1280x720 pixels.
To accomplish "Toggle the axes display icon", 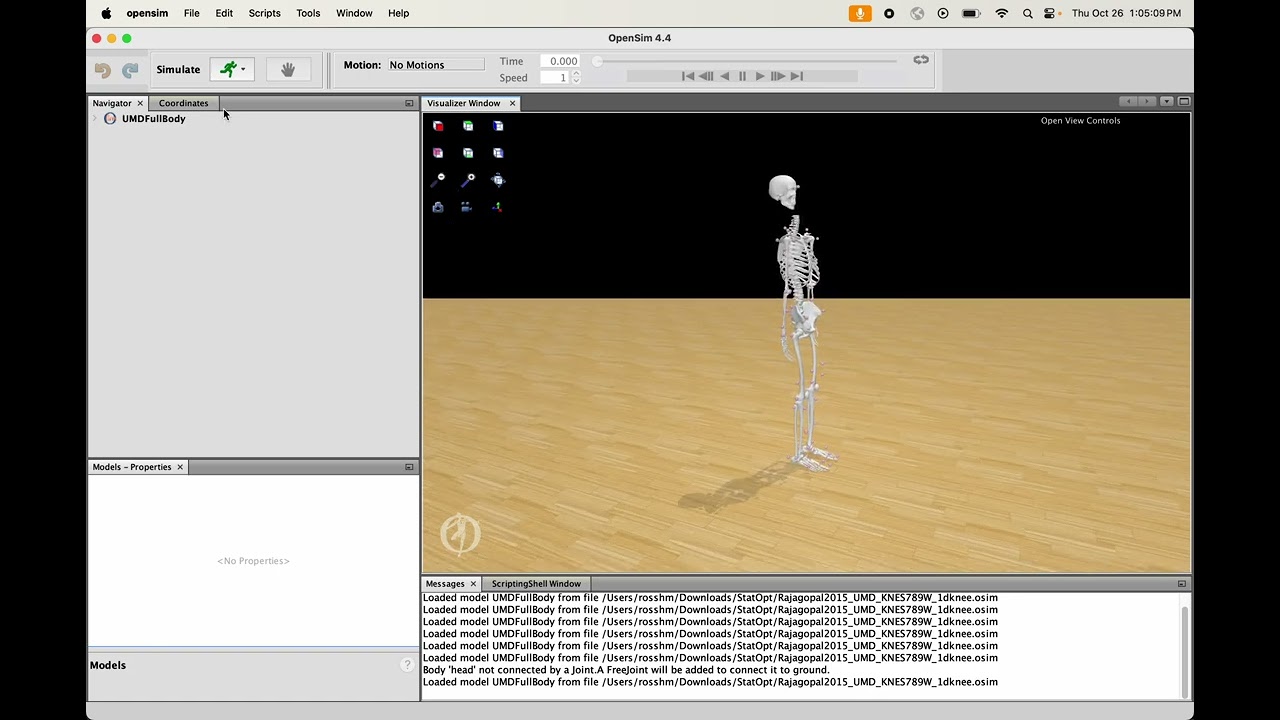I will [498, 207].
